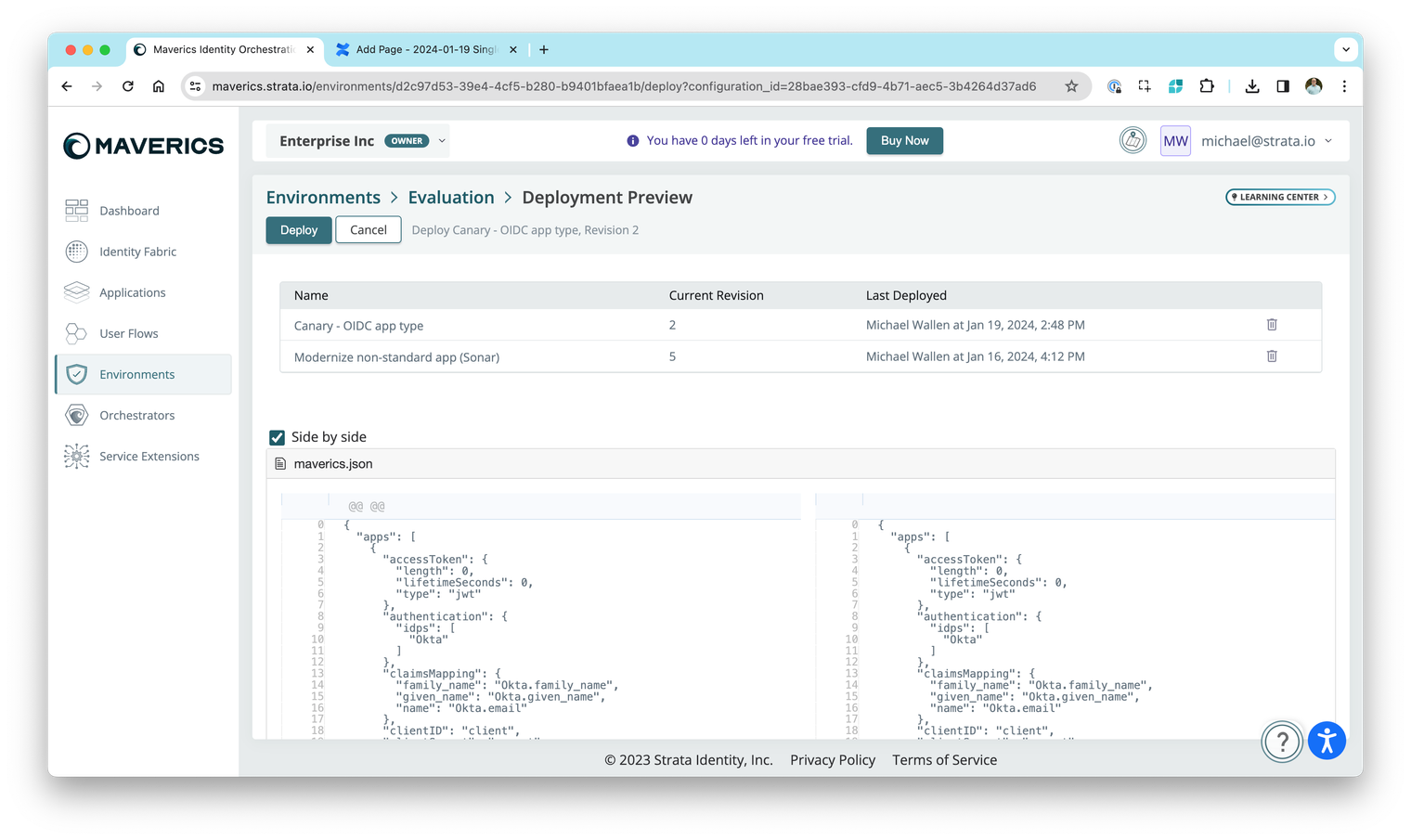Navigate to Evaluation breadcrumb
The width and height of the screenshot is (1411, 840).
(451, 198)
